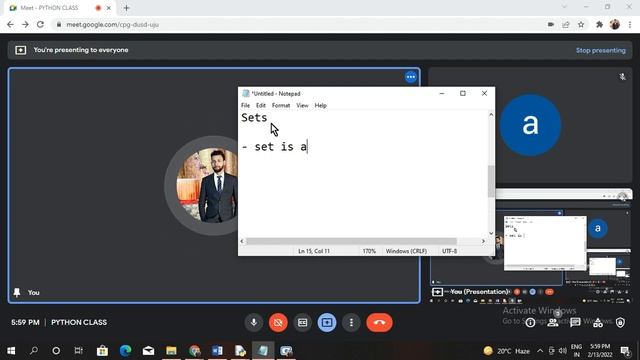Viewport: 640px width, 360px height.
Task: Open the blue three-dot options on your tile
Action: (x=411, y=77)
